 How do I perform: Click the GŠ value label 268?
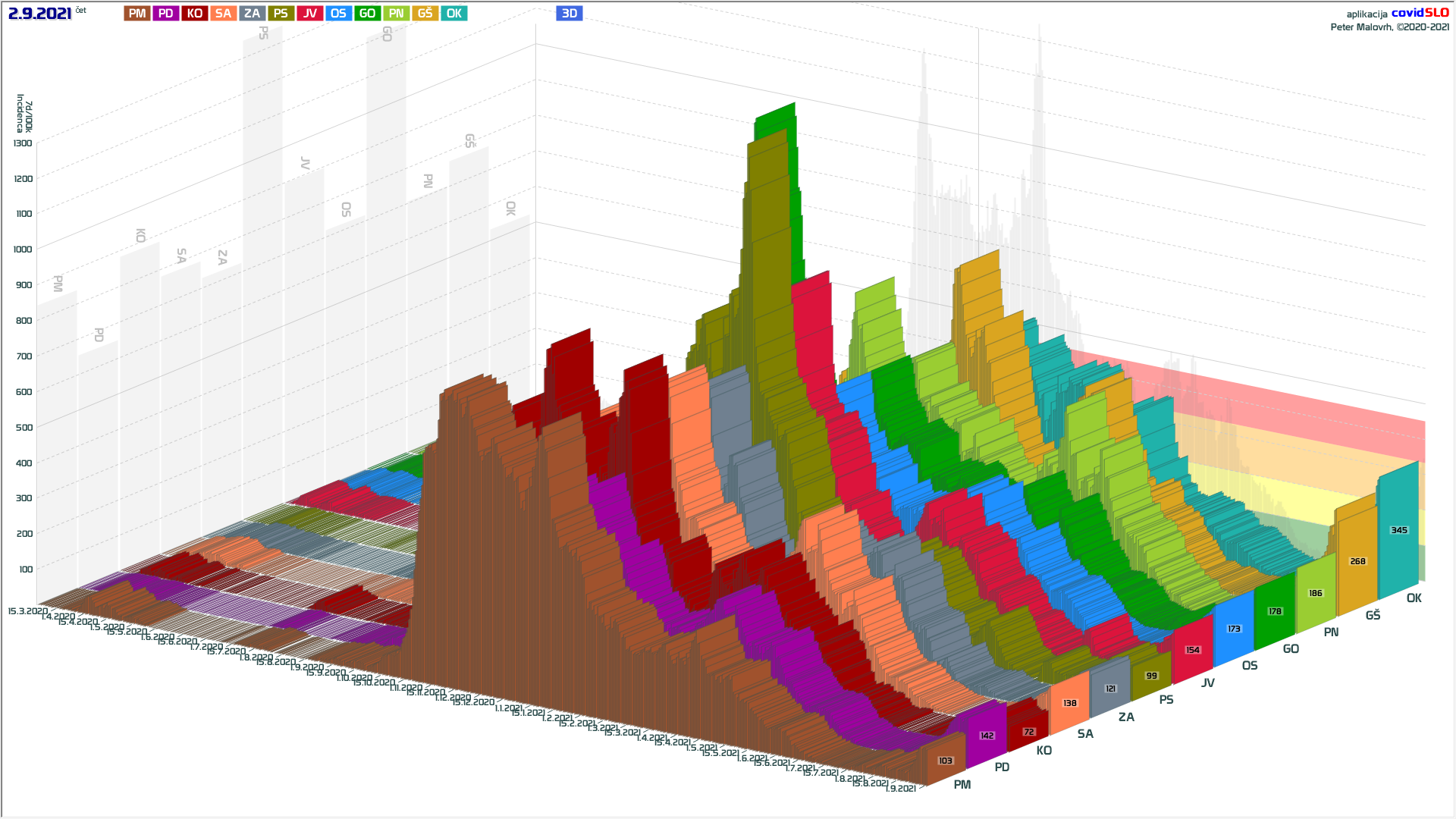tap(1357, 561)
